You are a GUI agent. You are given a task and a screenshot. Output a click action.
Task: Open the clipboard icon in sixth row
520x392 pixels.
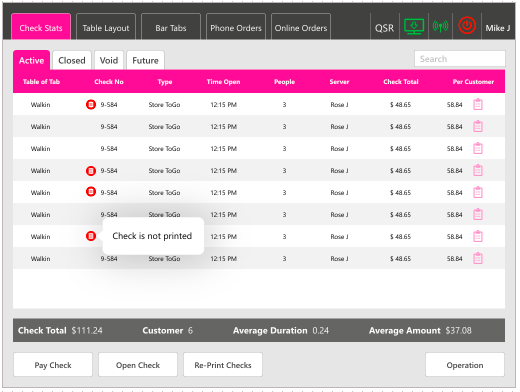pyautogui.click(x=478, y=214)
